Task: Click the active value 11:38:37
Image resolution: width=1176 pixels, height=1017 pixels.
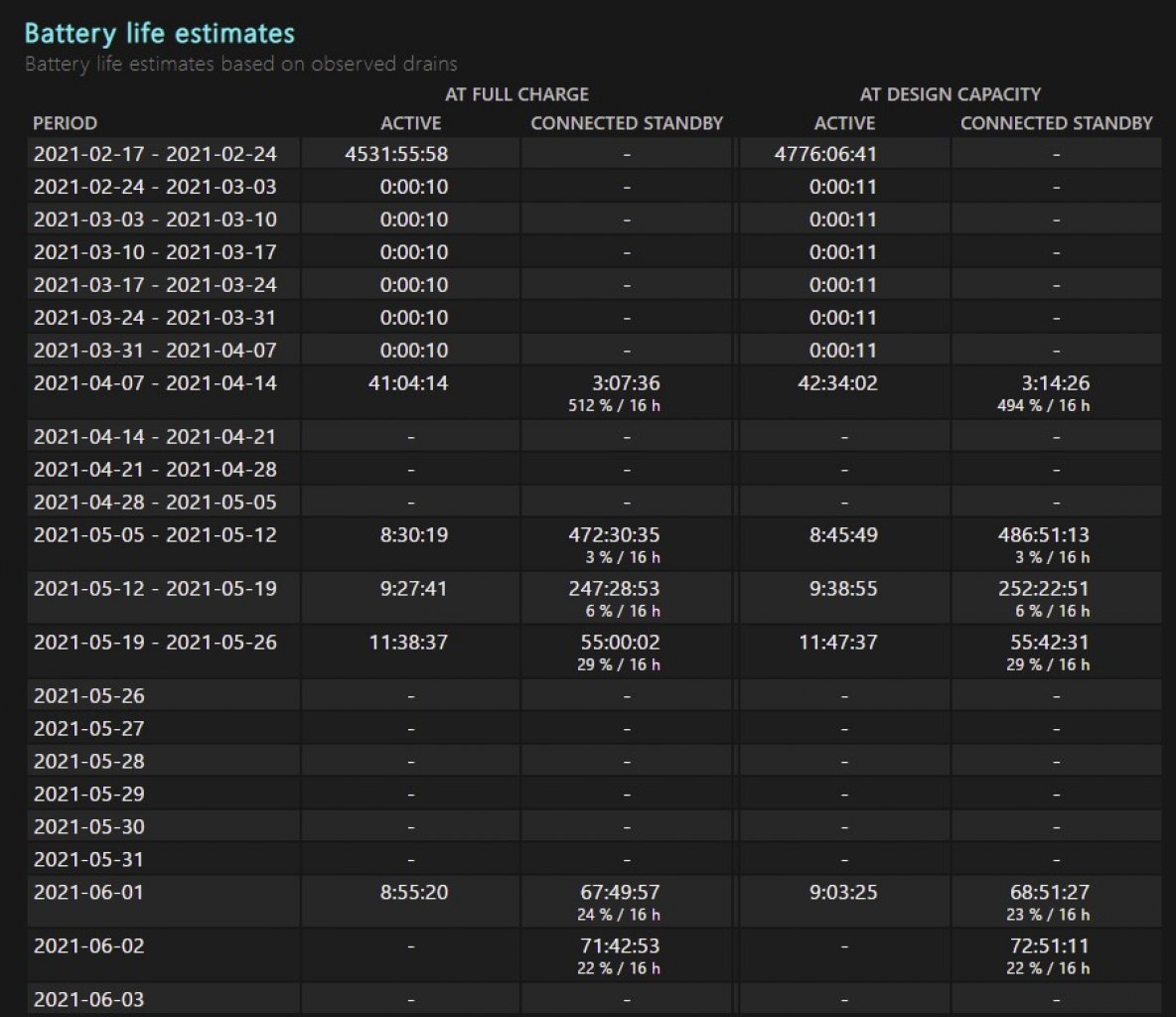Action: pyautogui.click(x=409, y=643)
